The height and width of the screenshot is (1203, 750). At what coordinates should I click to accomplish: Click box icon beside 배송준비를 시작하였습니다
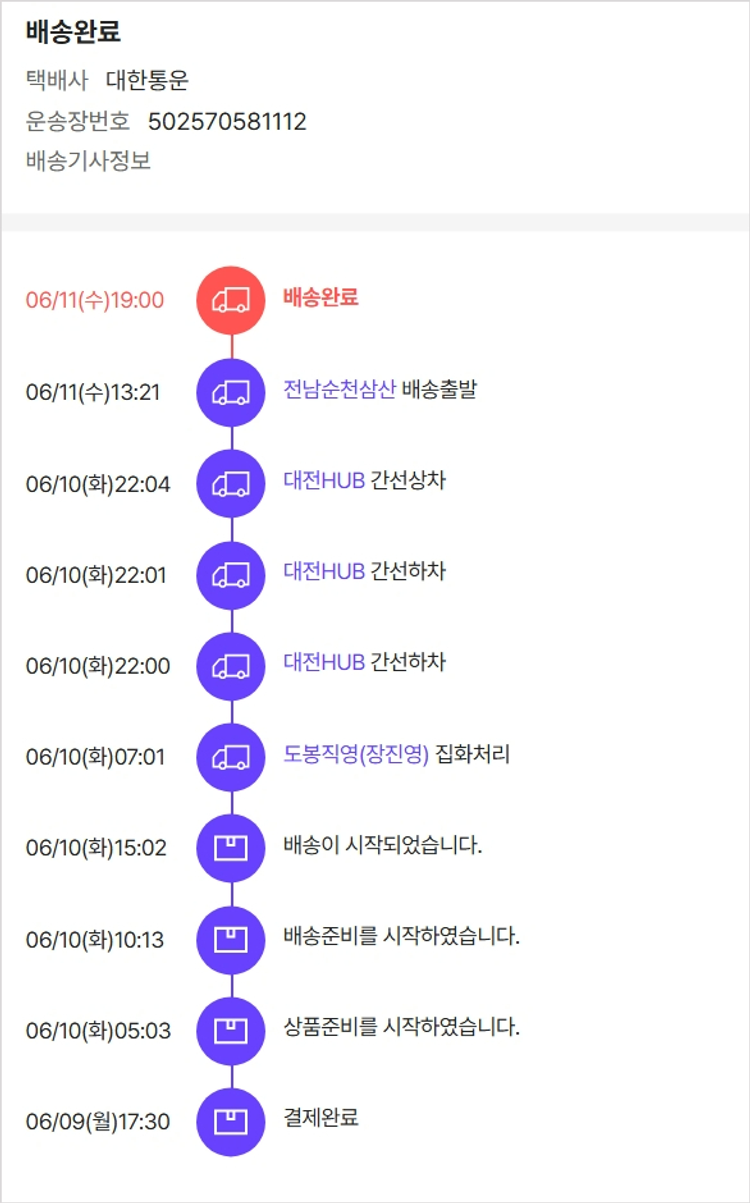coord(231,940)
